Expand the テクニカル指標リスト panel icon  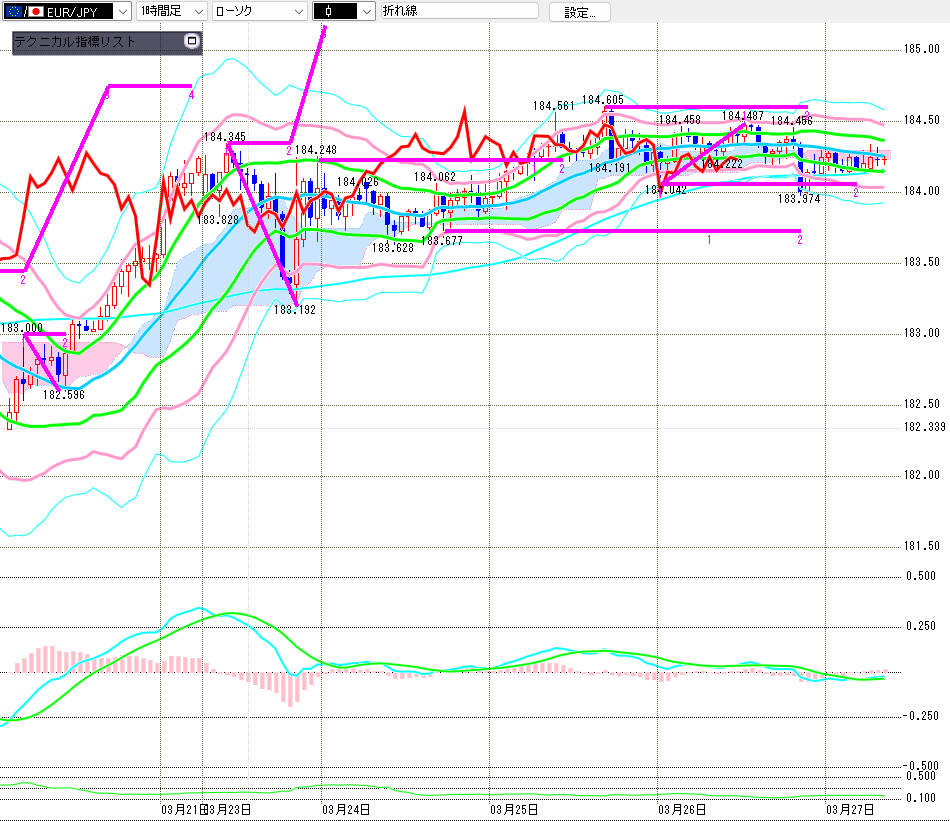(192, 42)
